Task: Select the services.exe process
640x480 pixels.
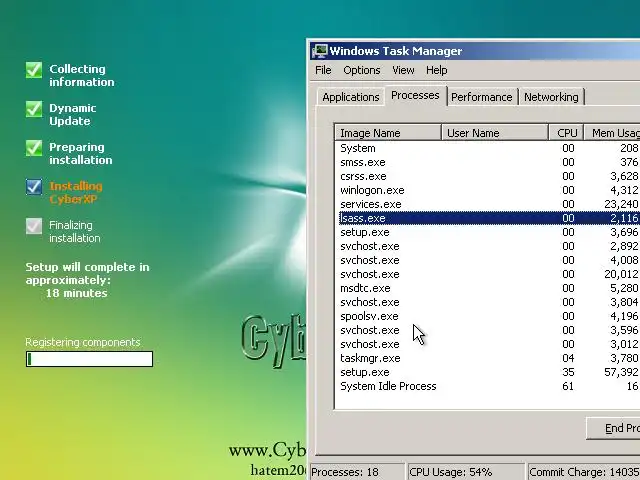Action: tap(488, 204)
